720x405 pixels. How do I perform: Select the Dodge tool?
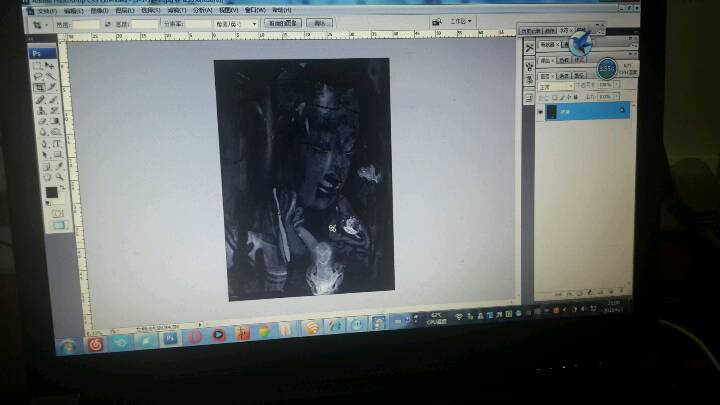tap(56, 132)
